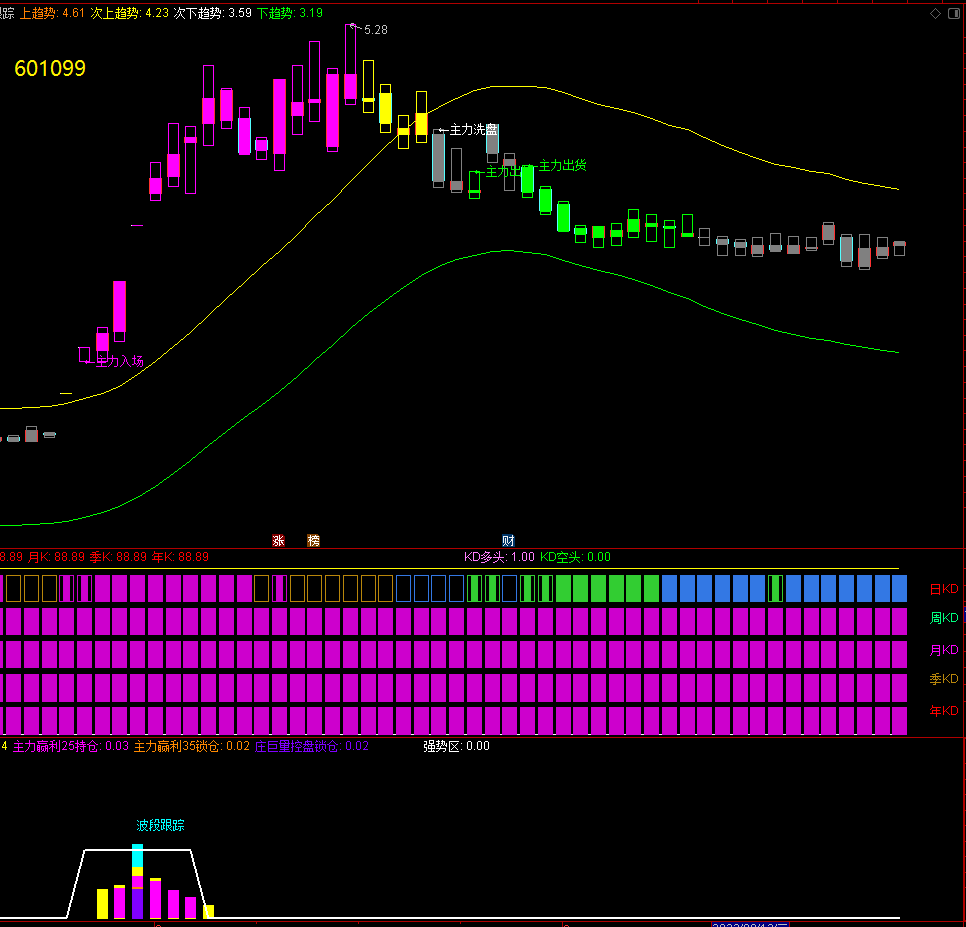Click the 601099 stock code
This screenshot has width=966, height=927.
(x=50, y=68)
